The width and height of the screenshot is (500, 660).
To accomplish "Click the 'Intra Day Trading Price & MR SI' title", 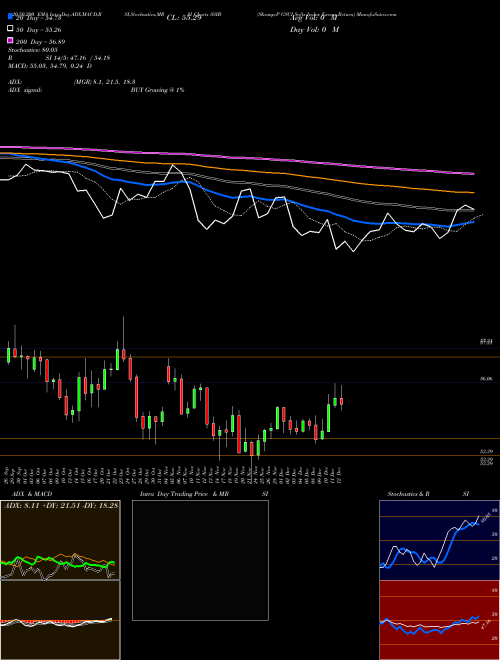I will tap(204, 494).
